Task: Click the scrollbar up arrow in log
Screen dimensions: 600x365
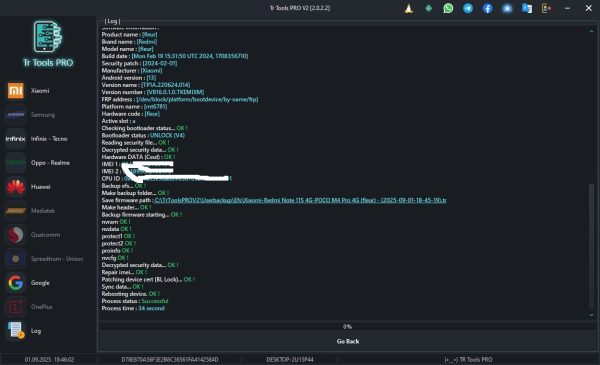Action: coord(591,31)
